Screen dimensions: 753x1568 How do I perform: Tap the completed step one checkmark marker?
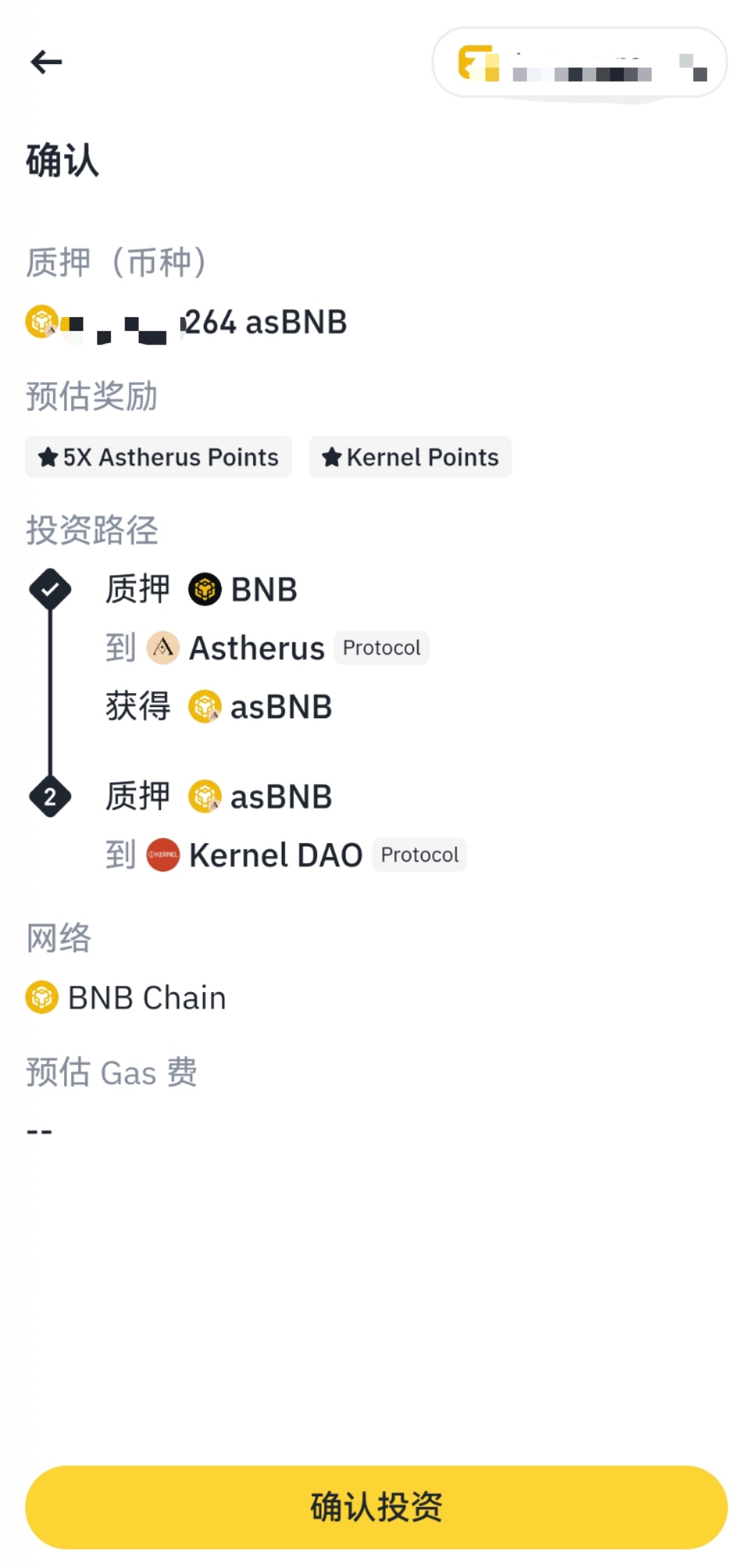(50, 590)
